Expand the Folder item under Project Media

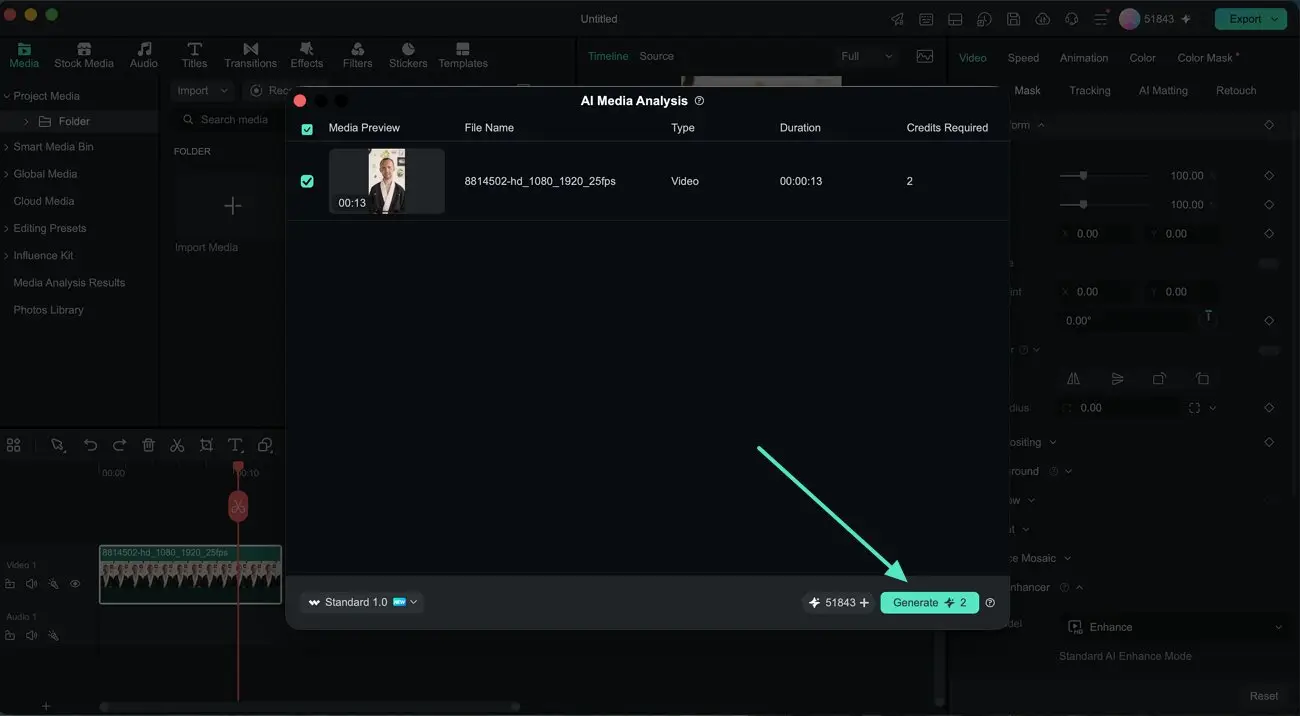coord(27,121)
